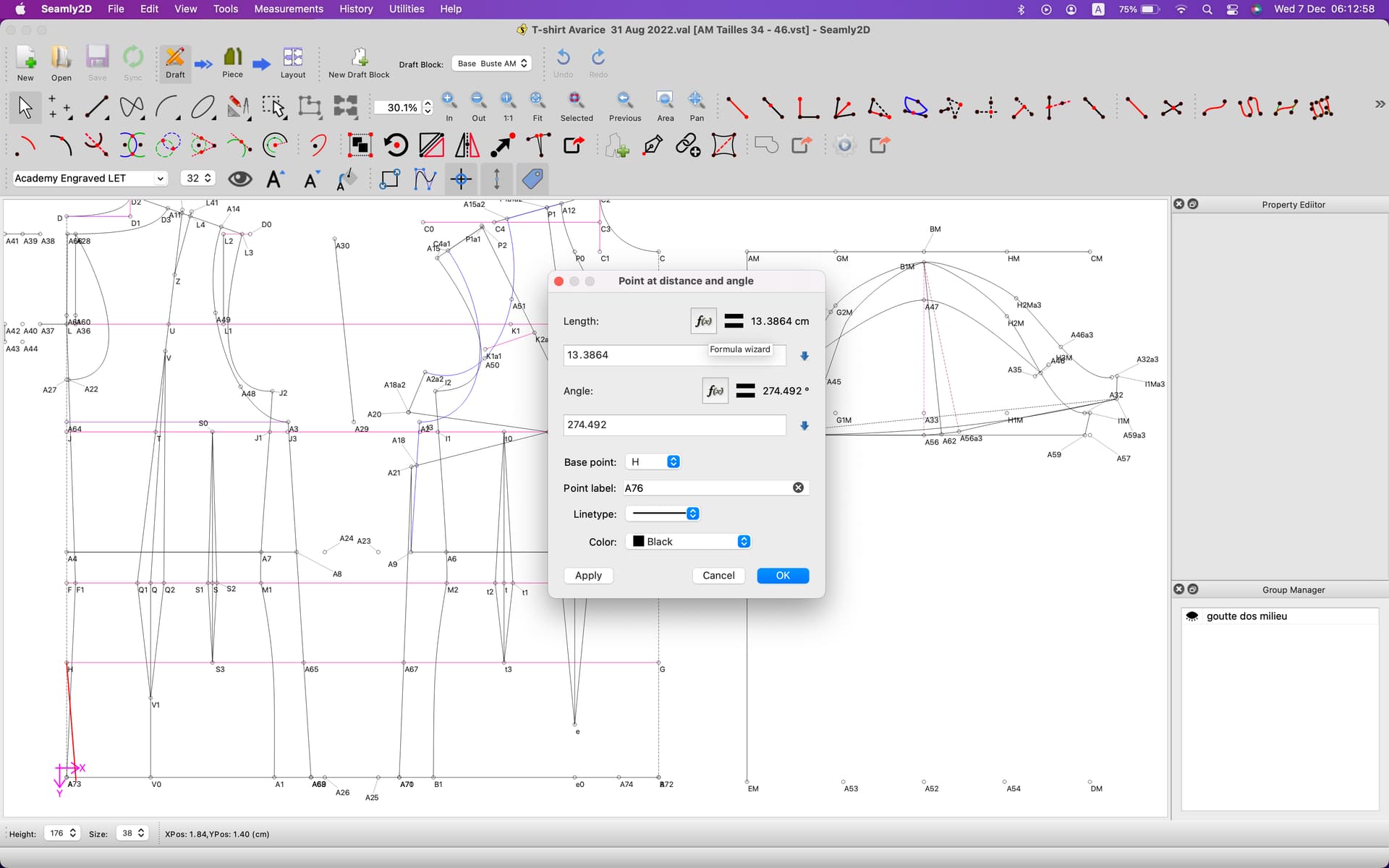The width and height of the screenshot is (1389, 868).
Task: Open the Length formula wizard
Action: pos(703,321)
